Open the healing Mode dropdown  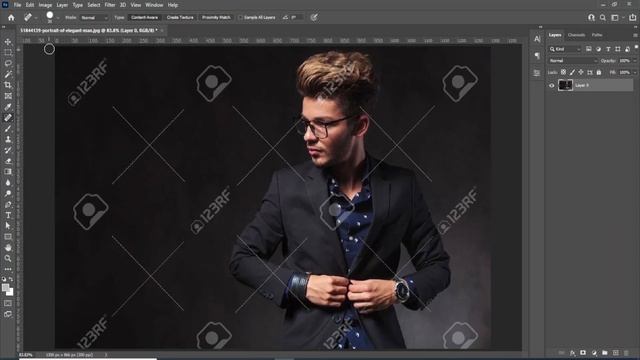pos(94,18)
